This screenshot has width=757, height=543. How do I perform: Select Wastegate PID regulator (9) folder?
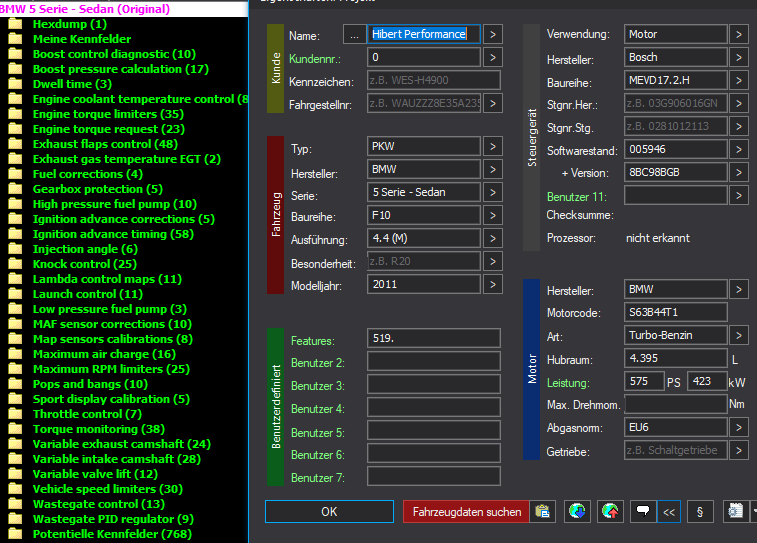point(113,518)
